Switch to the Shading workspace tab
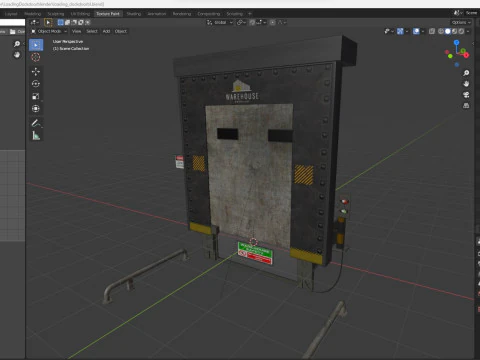Viewport: 480px width, 360px height. 134,14
